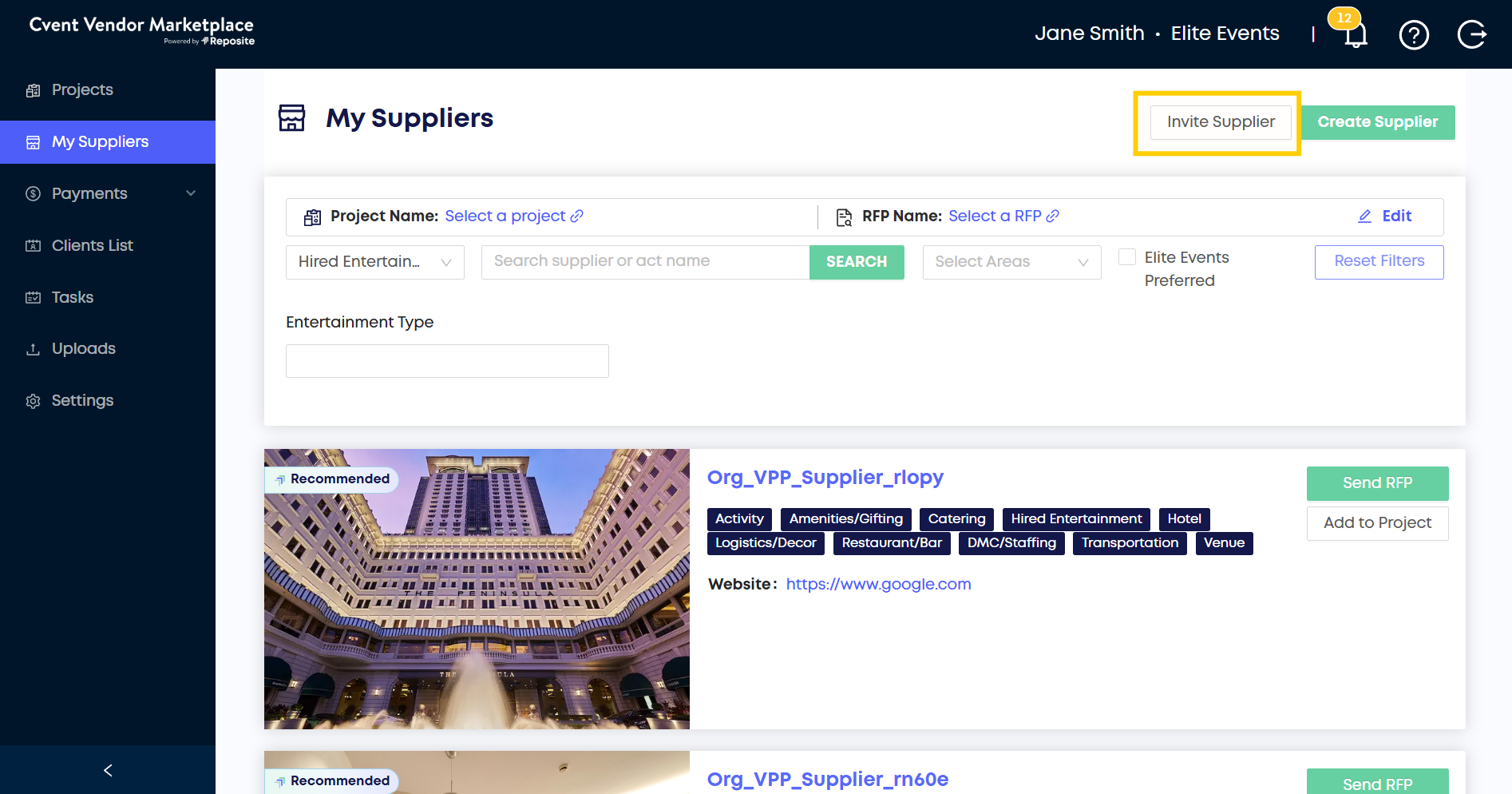Send RFP to Org_VPP_Supplier_rn60e
The image size is (1512, 794).
coord(1377,783)
